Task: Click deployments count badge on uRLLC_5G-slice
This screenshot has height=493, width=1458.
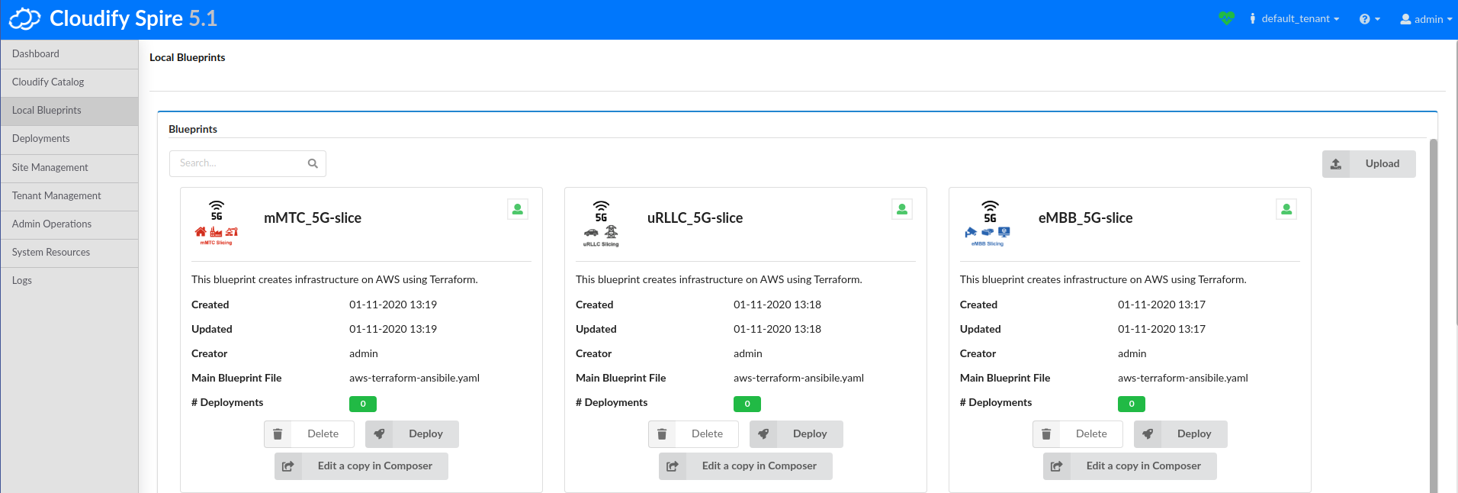Action: tap(747, 404)
